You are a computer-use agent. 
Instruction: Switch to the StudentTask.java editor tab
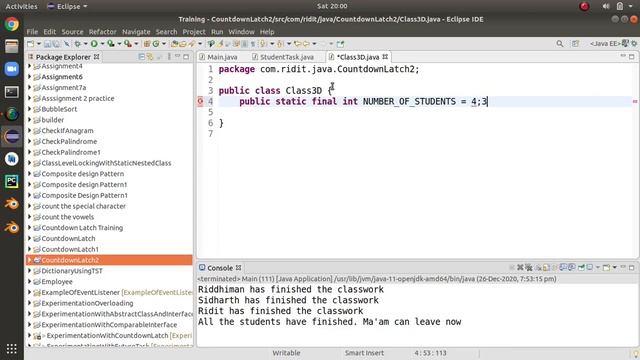pyautogui.click(x=283, y=57)
